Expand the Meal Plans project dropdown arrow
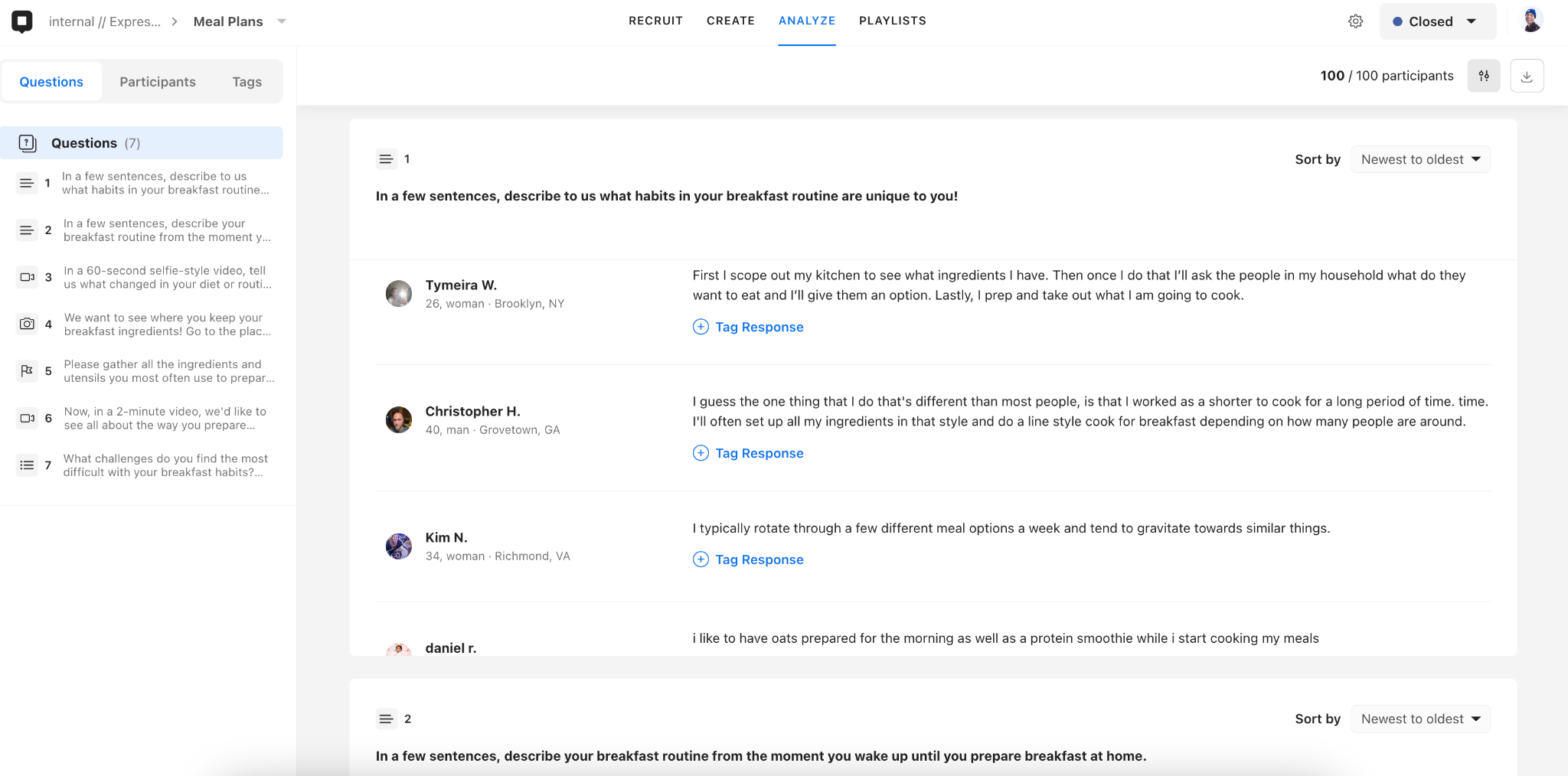 (282, 21)
